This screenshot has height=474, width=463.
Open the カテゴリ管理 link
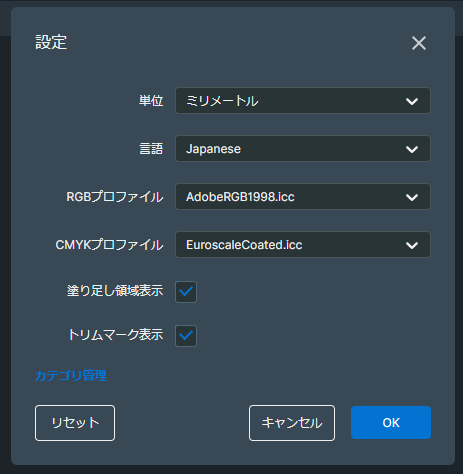[x=71, y=376]
